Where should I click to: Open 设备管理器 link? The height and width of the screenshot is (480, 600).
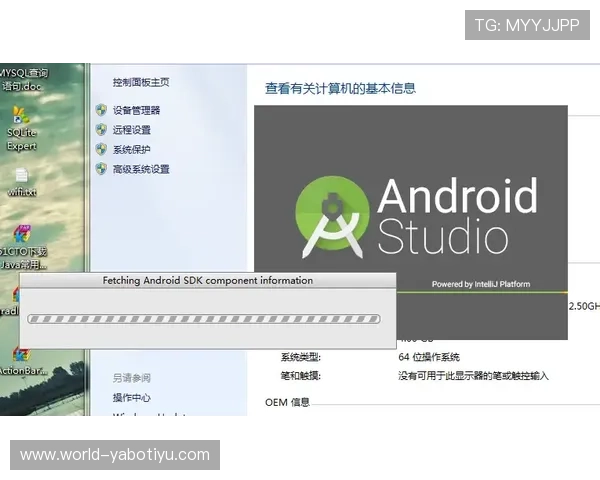point(136,111)
